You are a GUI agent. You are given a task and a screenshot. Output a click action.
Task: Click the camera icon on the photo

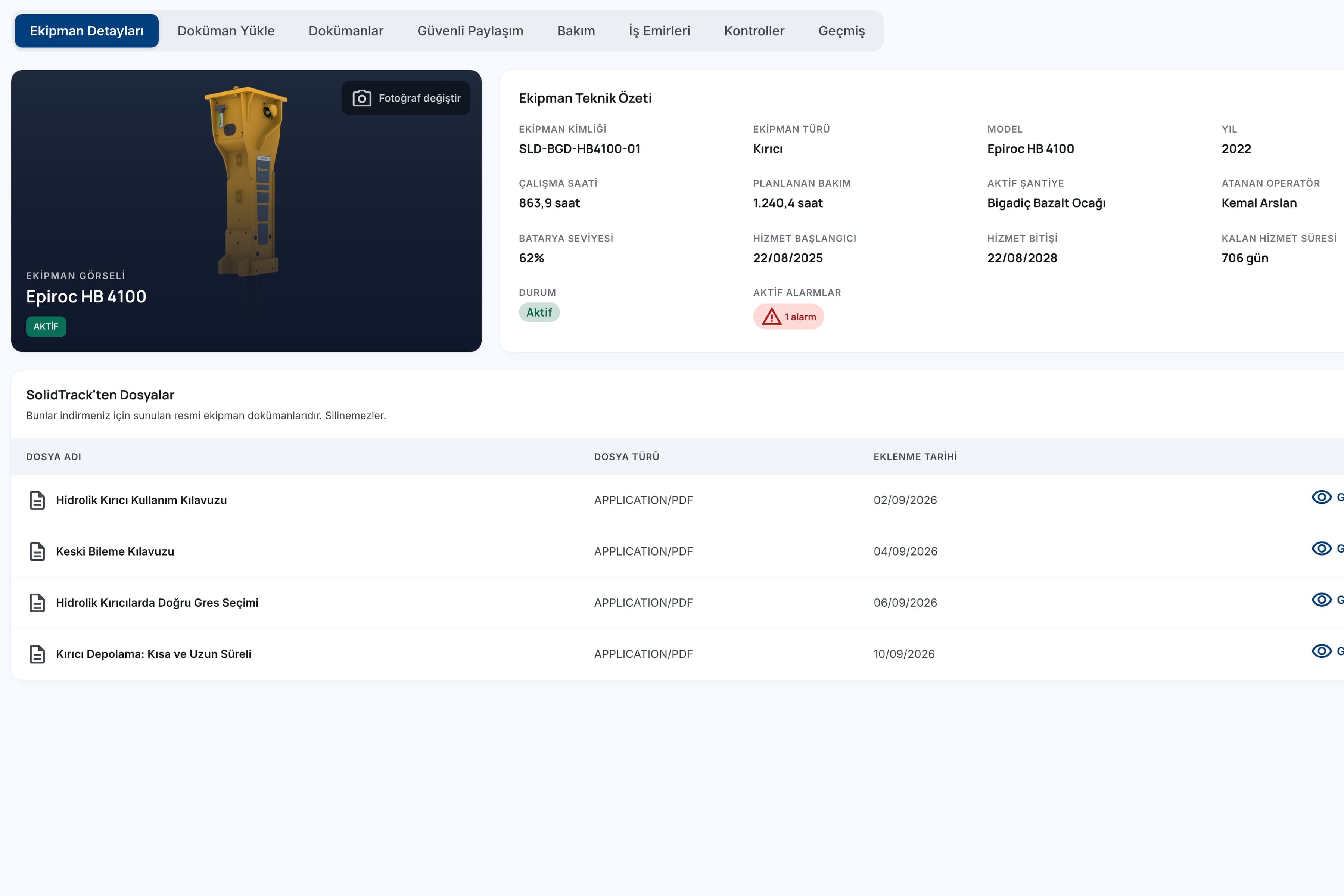362,98
